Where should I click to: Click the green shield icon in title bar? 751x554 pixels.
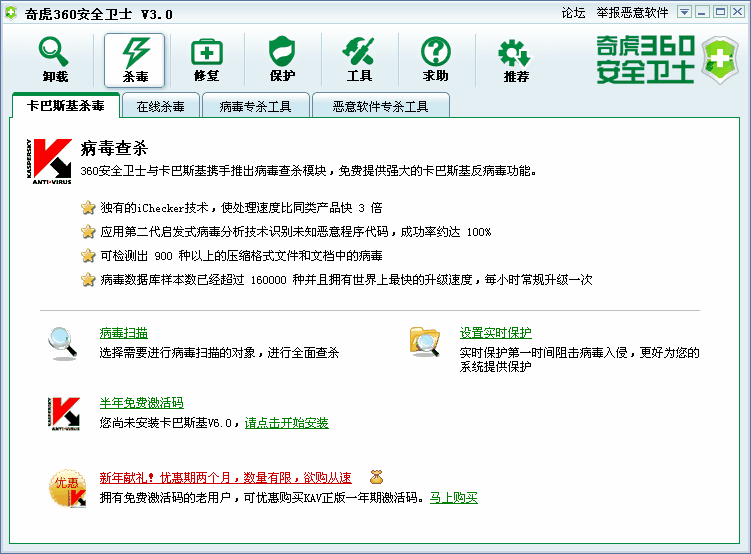[x=11, y=13]
